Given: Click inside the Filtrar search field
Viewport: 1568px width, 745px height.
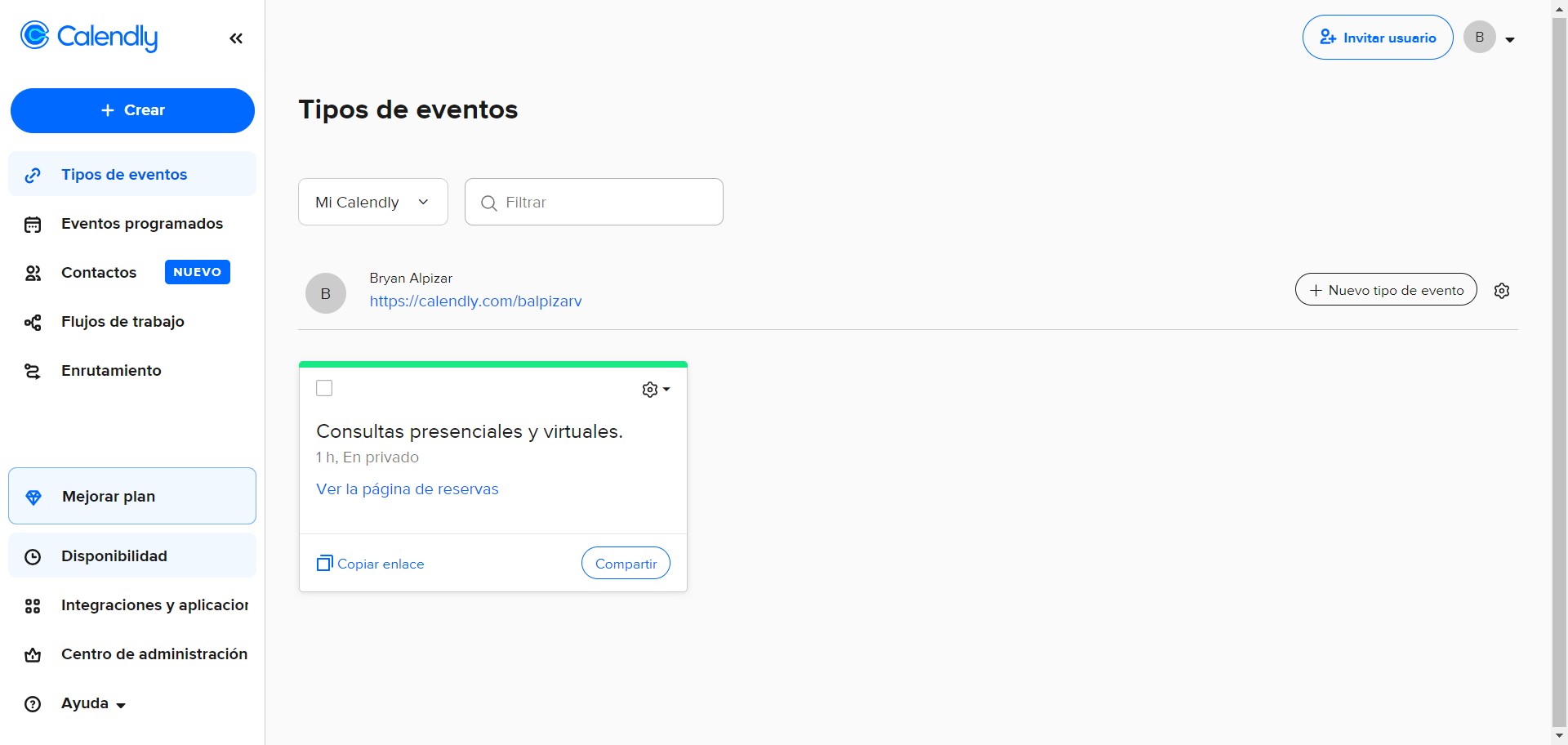Looking at the screenshot, I should 594,202.
